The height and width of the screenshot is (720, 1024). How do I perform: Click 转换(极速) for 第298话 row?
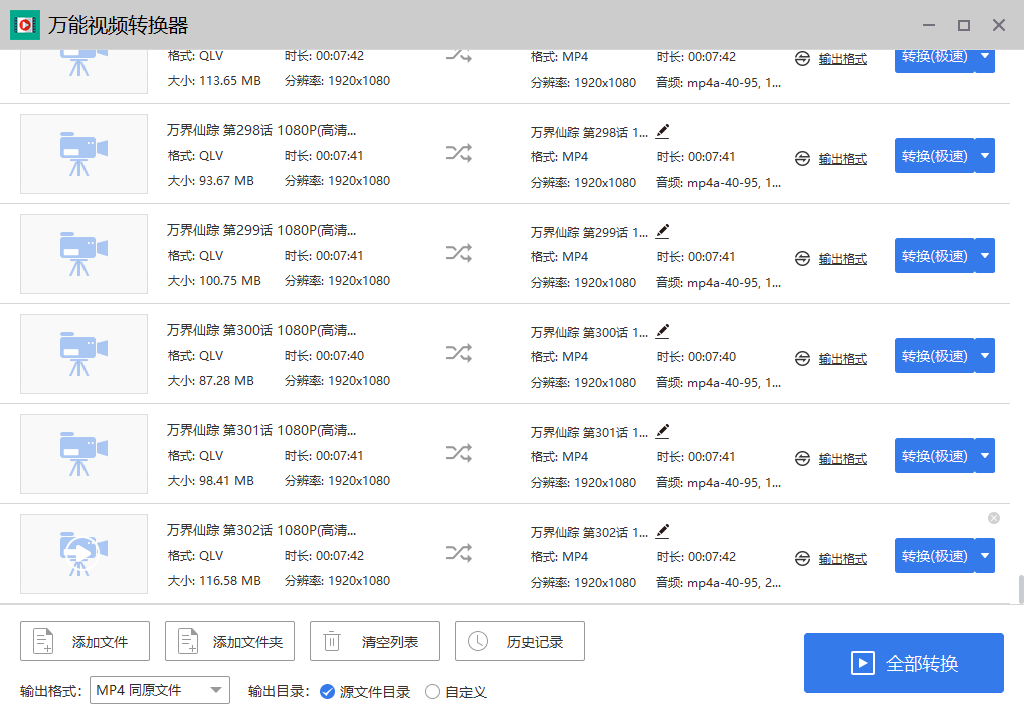[935, 155]
